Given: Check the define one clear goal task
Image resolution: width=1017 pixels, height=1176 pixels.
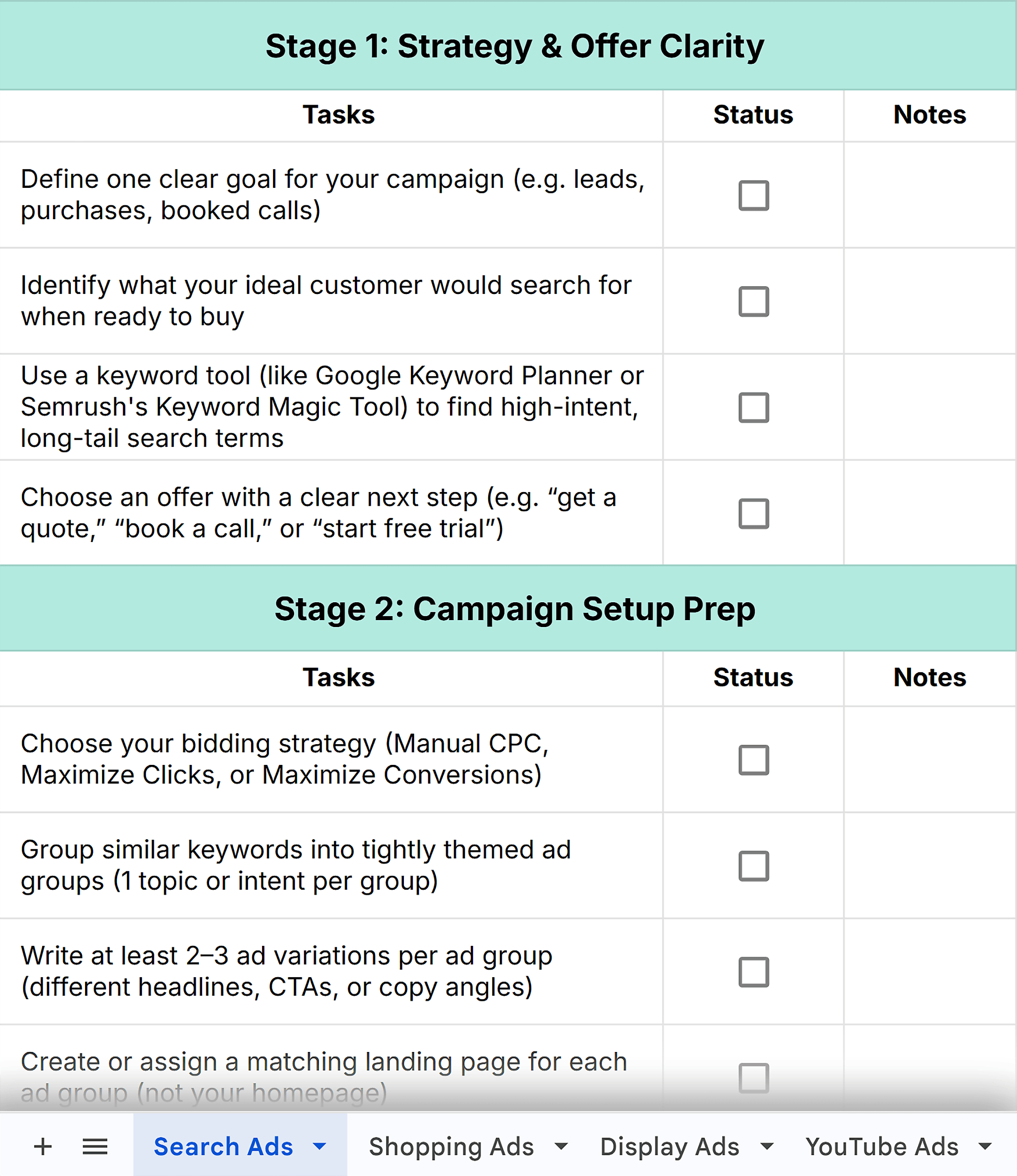Looking at the screenshot, I should pos(754,195).
